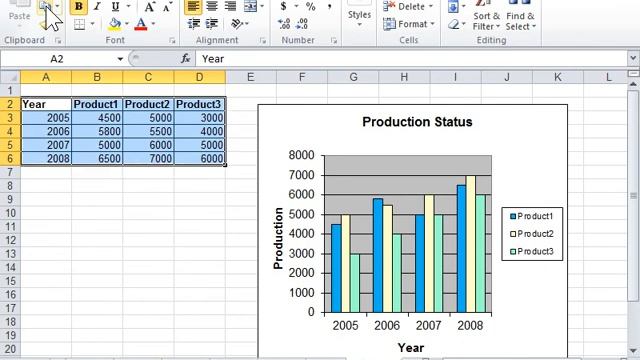
Task: Select column H header
Action: point(404,77)
